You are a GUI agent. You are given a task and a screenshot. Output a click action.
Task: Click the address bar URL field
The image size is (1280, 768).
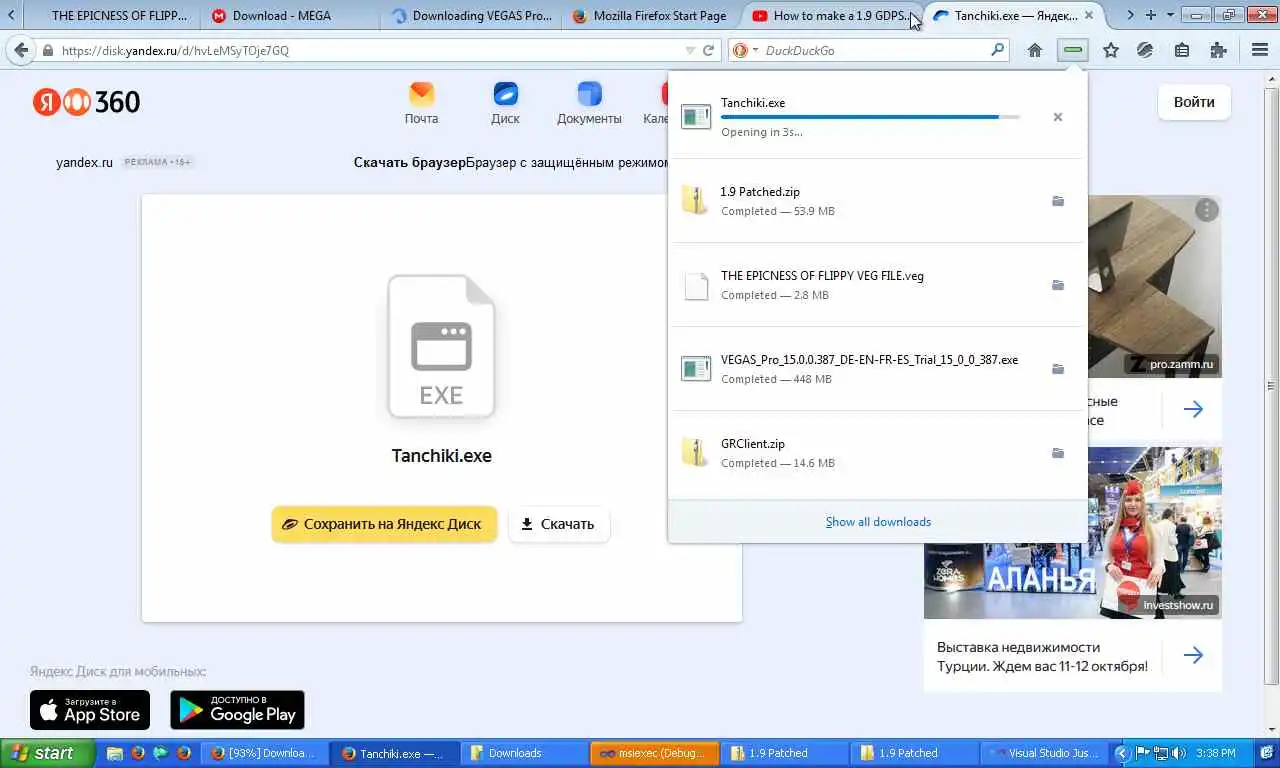coord(370,50)
